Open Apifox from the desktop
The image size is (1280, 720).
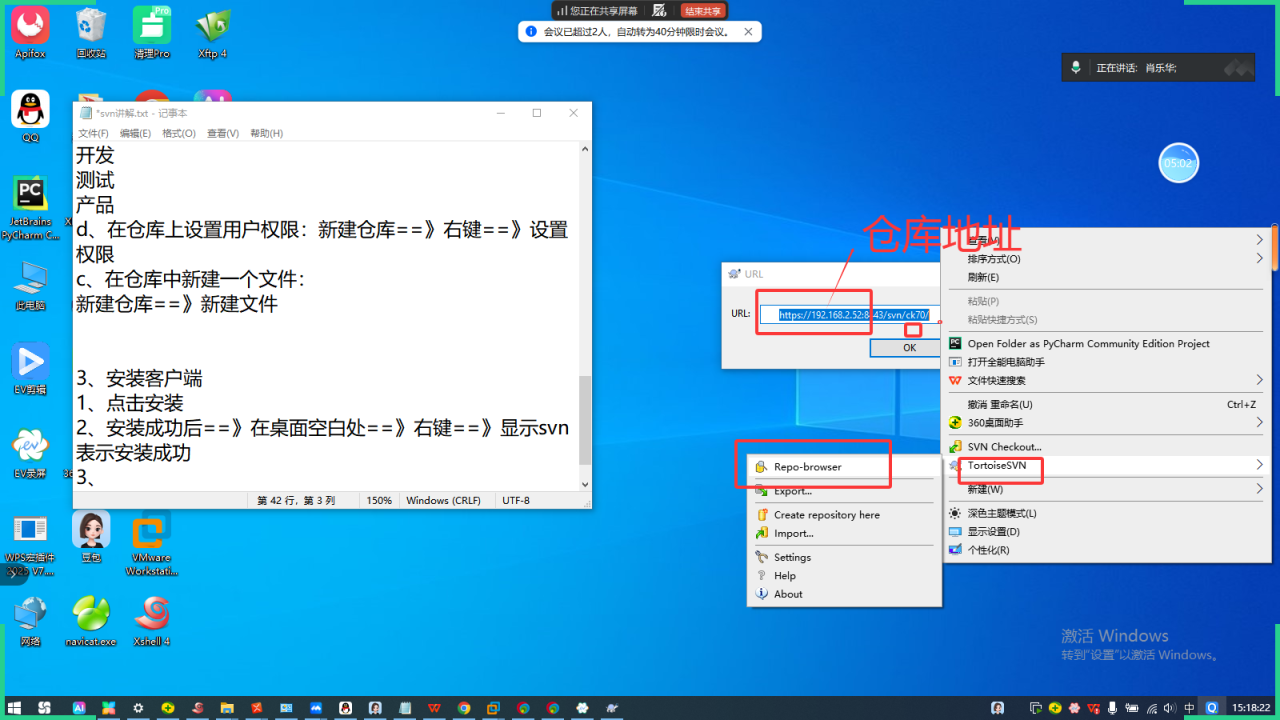(30, 30)
